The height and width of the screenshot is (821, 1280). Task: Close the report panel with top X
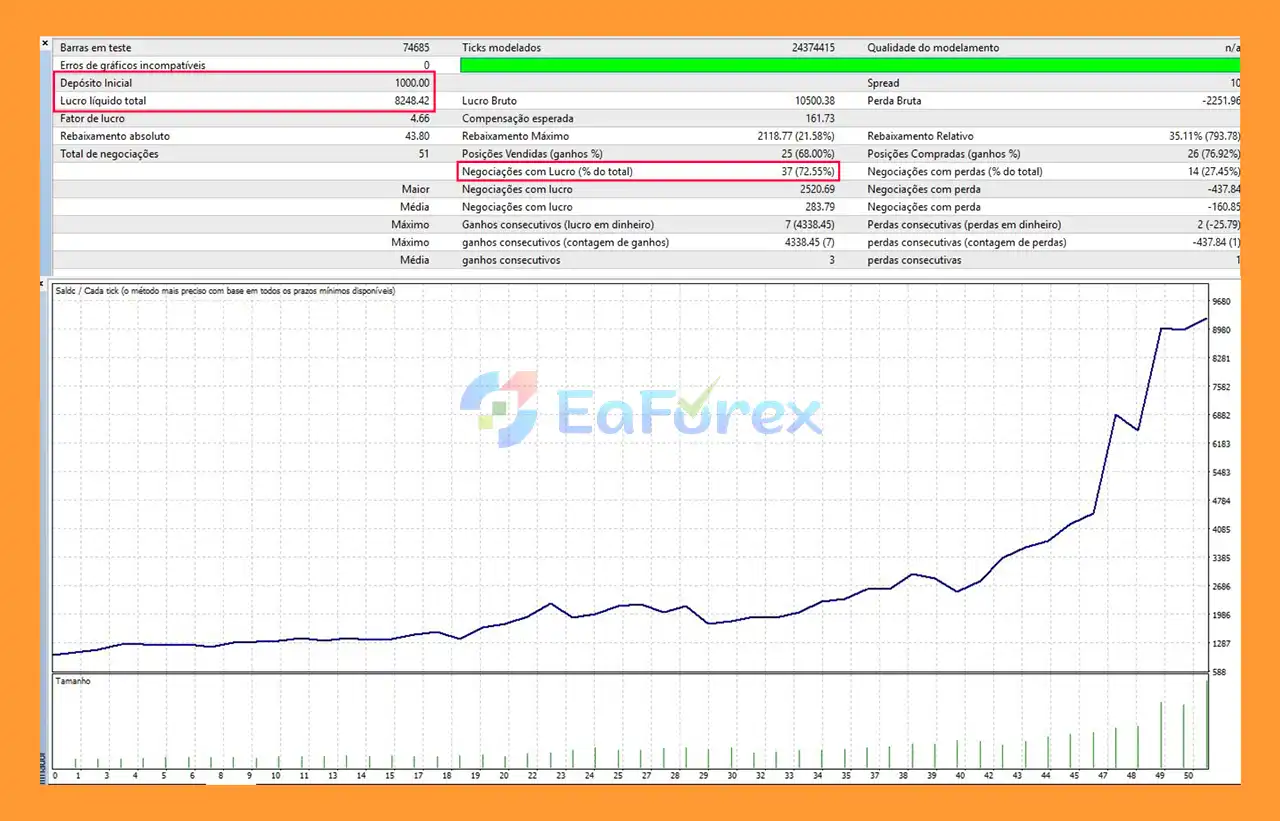coord(45,43)
